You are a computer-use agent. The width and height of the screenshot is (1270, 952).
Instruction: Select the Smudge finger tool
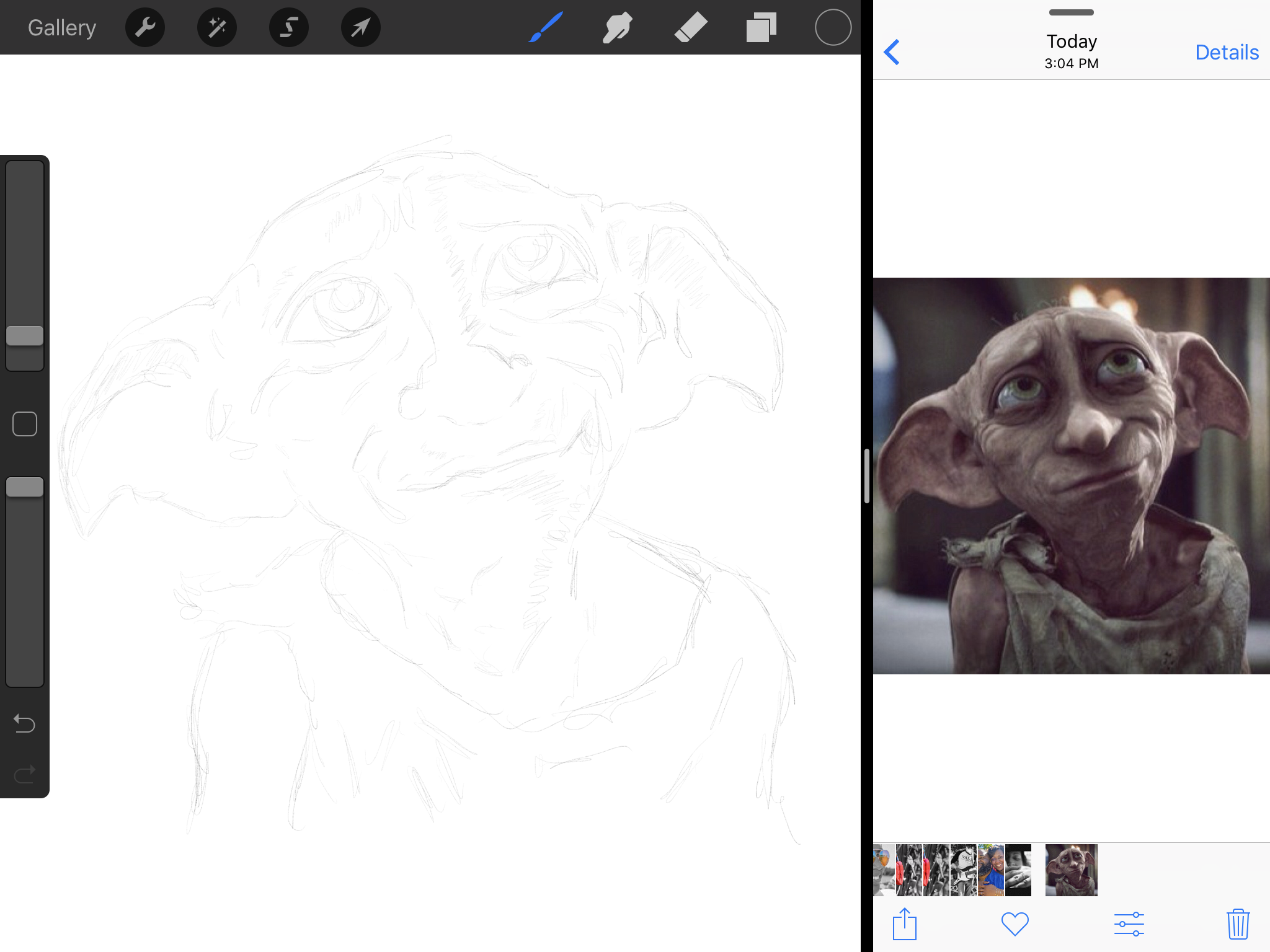617,28
